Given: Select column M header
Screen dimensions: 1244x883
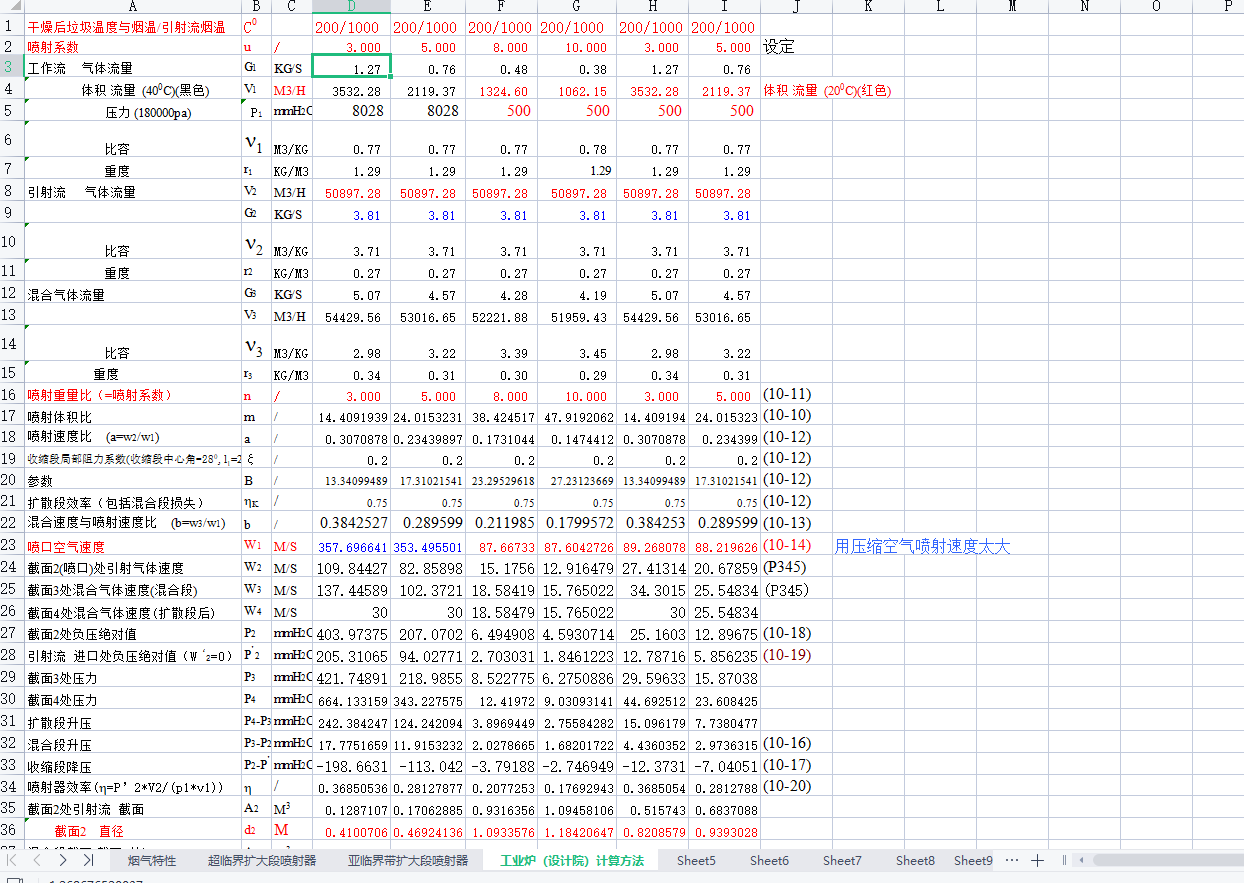Looking at the screenshot, I should 1012,7.
